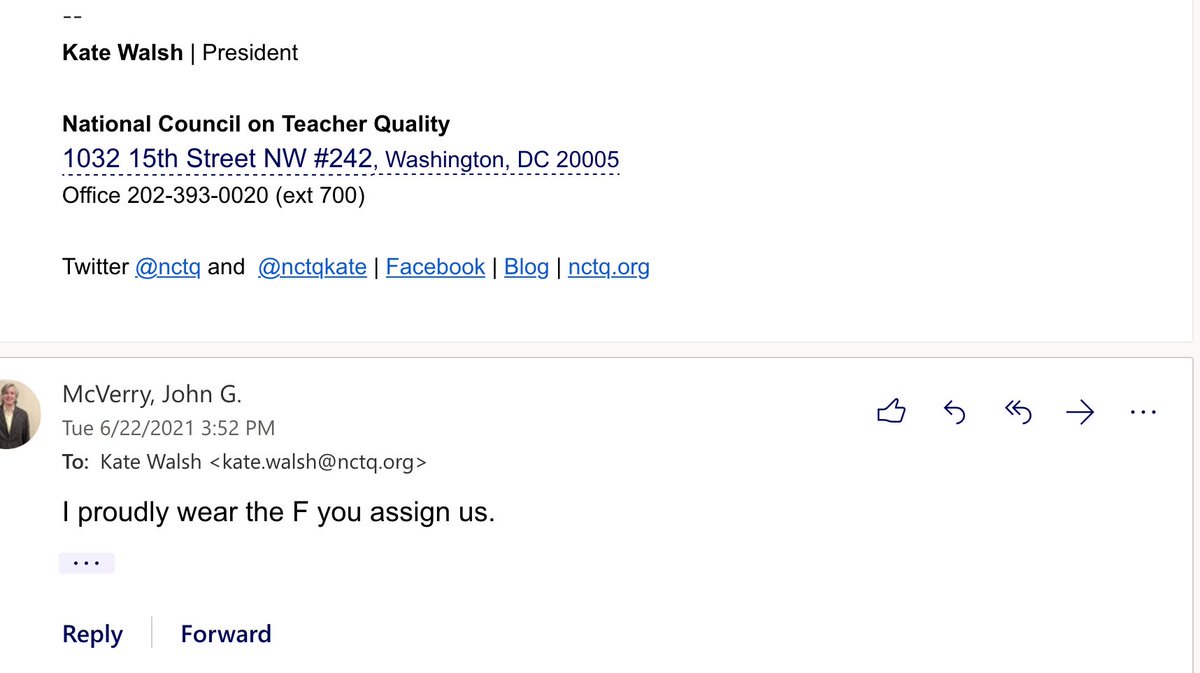
Task: Open the Blog link in signature
Action: (x=526, y=267)
